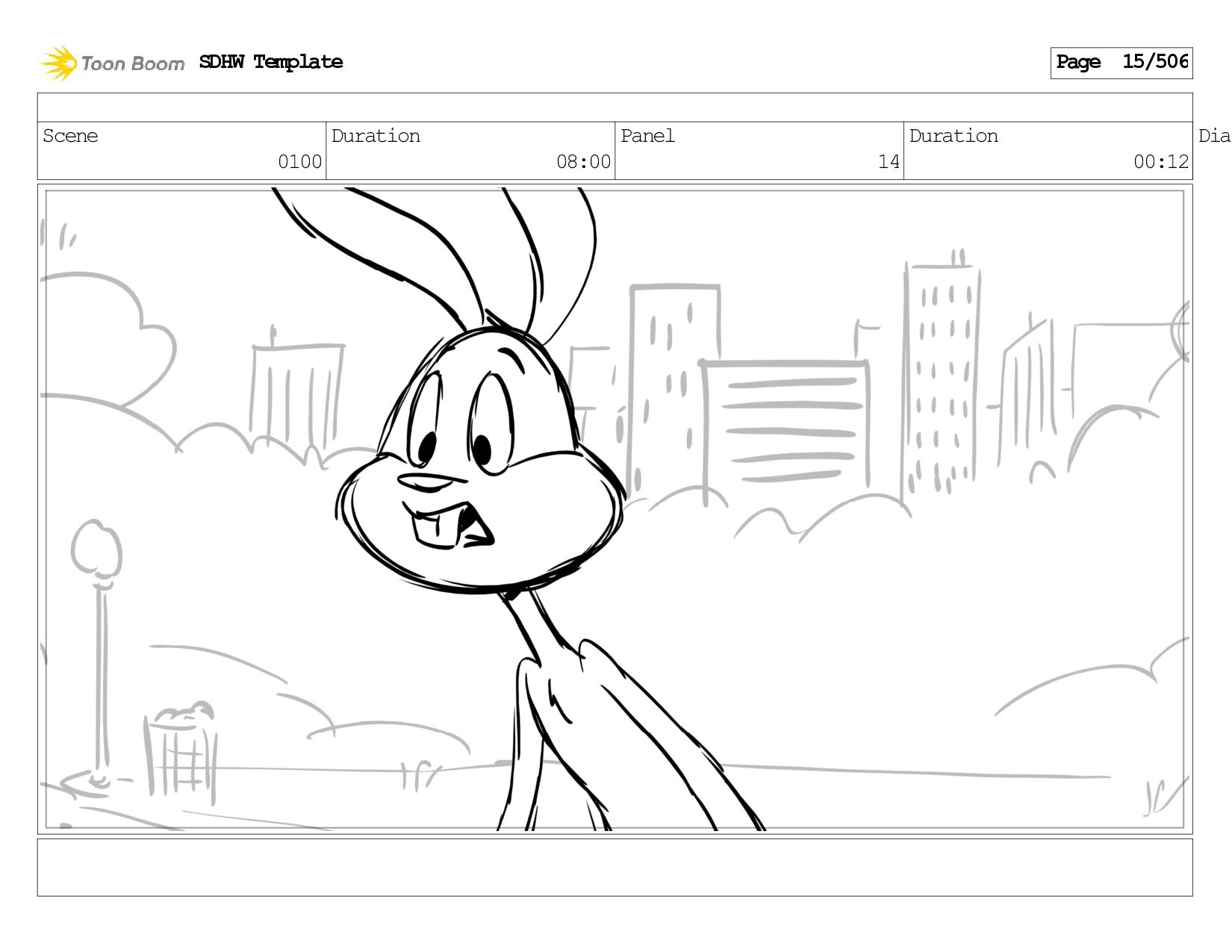Select the panel number 14
The height and width of the screenshot is (952, 1232).
point(889,162)
